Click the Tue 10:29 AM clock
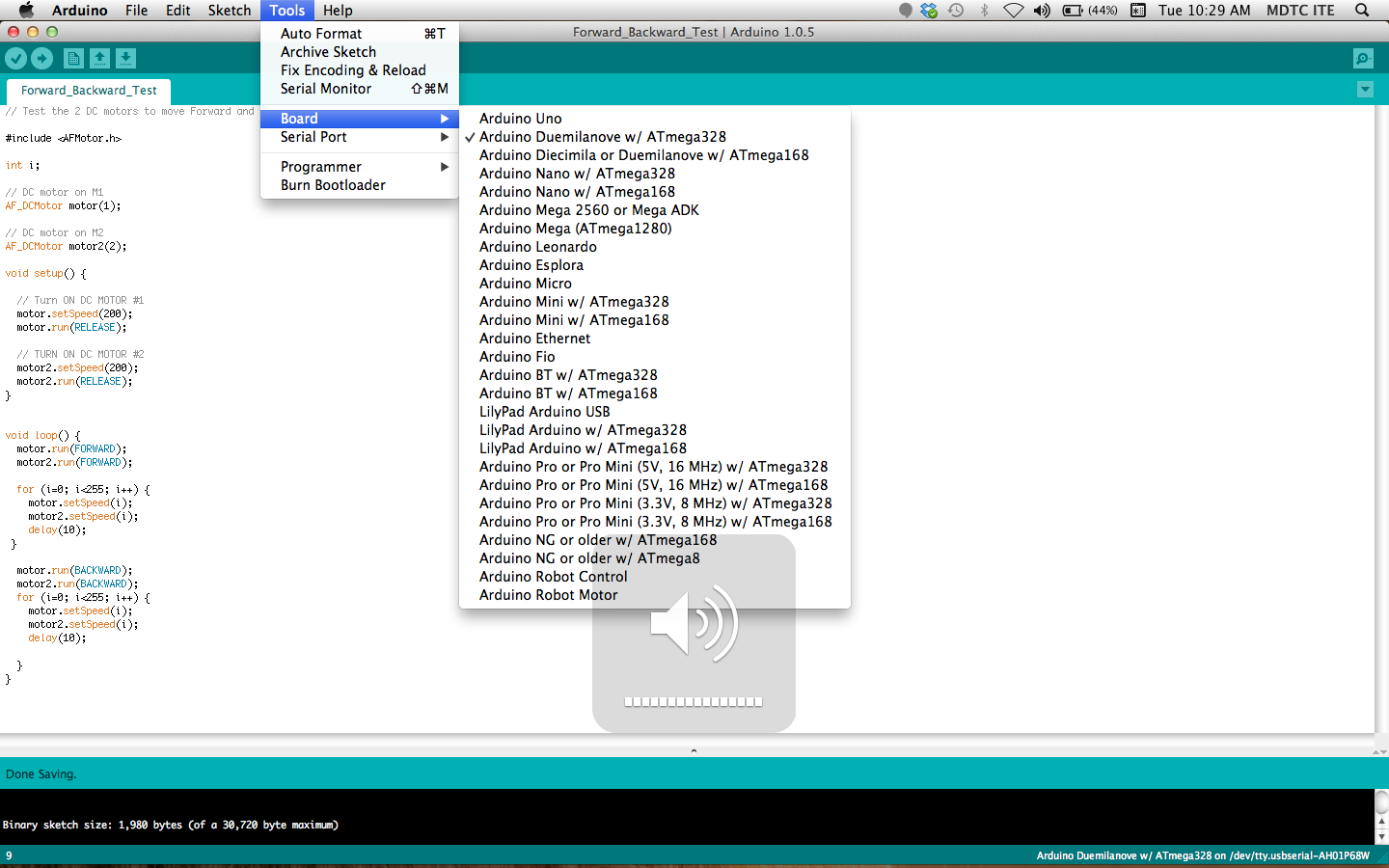Image resolution: width=1389 pixels, height=868 pixels. (1204, 10)
